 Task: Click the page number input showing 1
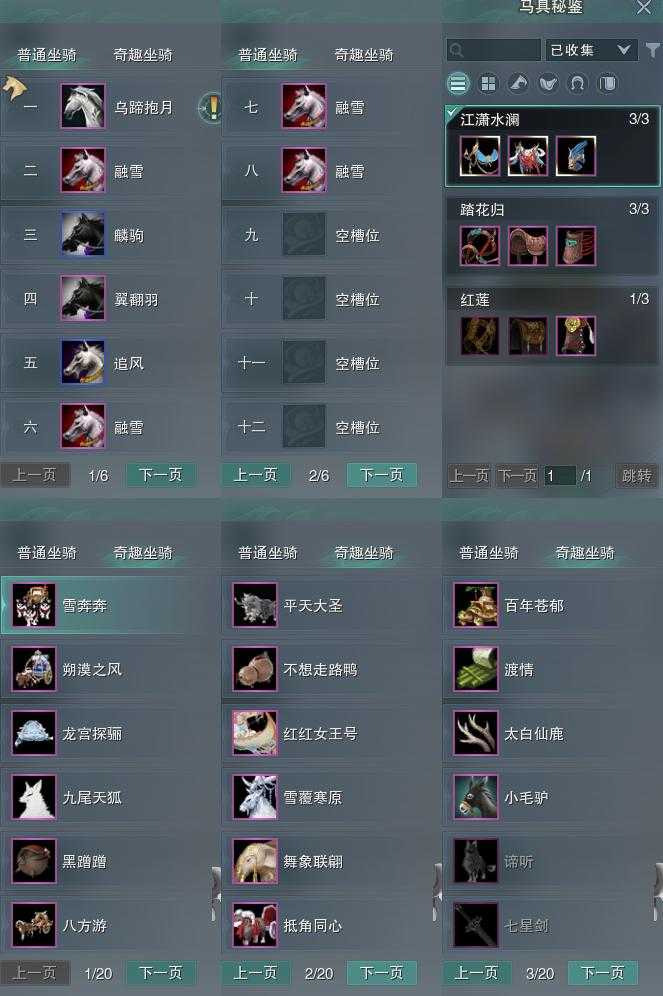[x=559, y=476]
